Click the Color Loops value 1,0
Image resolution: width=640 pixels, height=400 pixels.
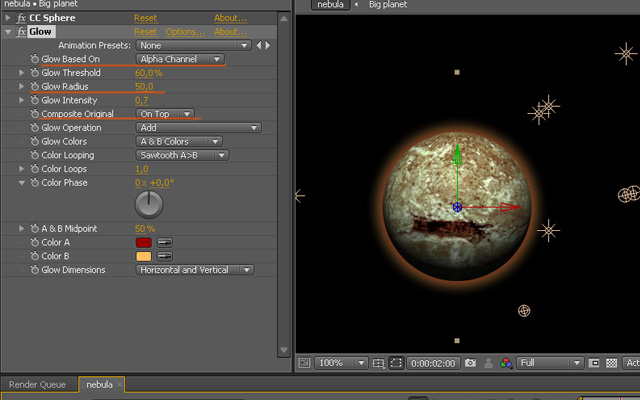pyautogui.click(x=142, y=169)
